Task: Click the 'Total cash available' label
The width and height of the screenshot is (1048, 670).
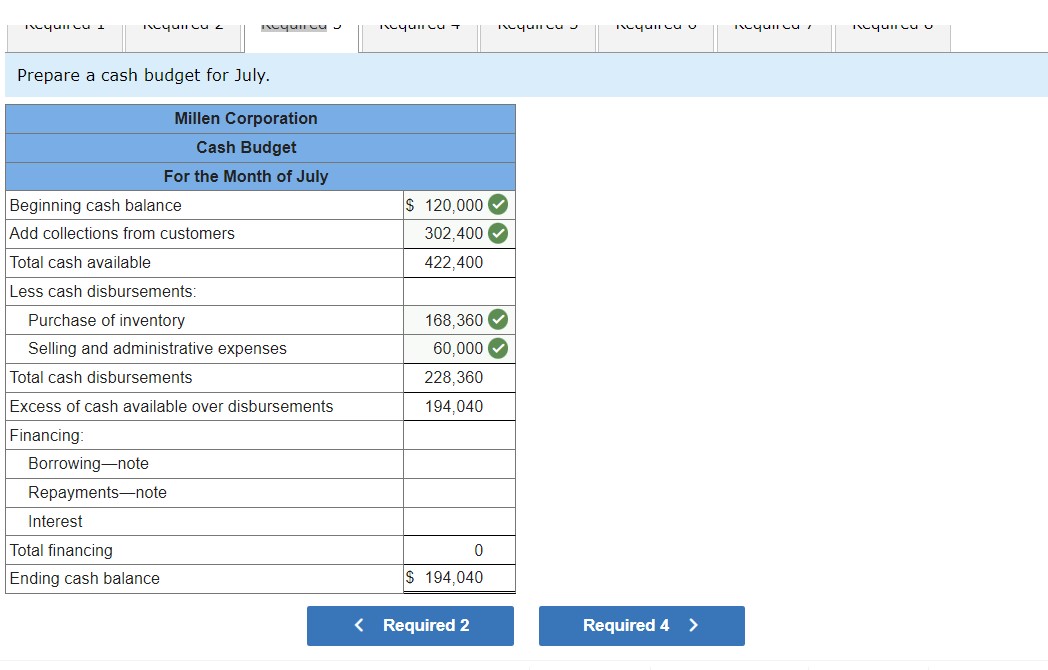Action: click(x=80, y=263)
